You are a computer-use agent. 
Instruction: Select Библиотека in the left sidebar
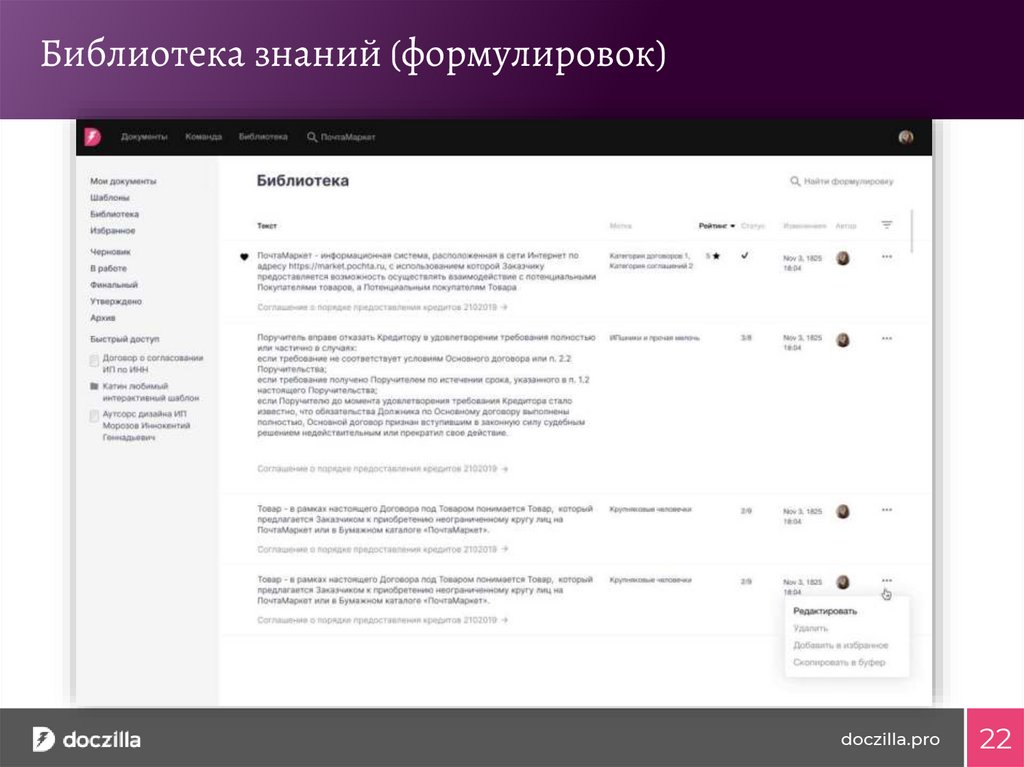[114, 214]
